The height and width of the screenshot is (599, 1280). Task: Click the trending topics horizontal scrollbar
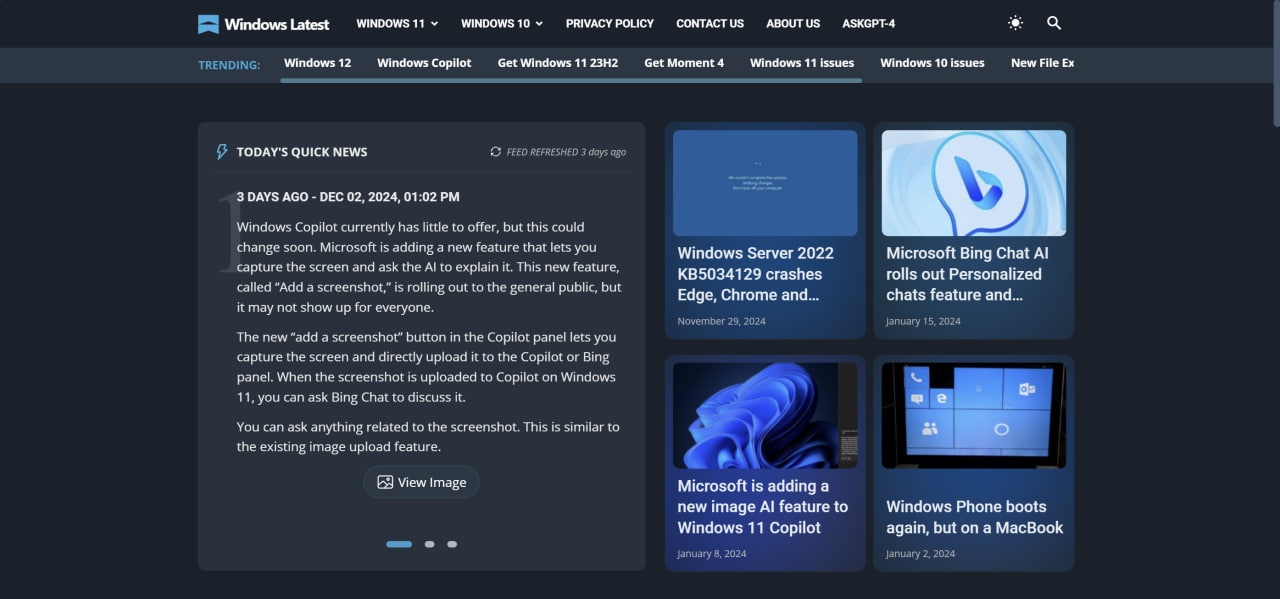[571, 80]
